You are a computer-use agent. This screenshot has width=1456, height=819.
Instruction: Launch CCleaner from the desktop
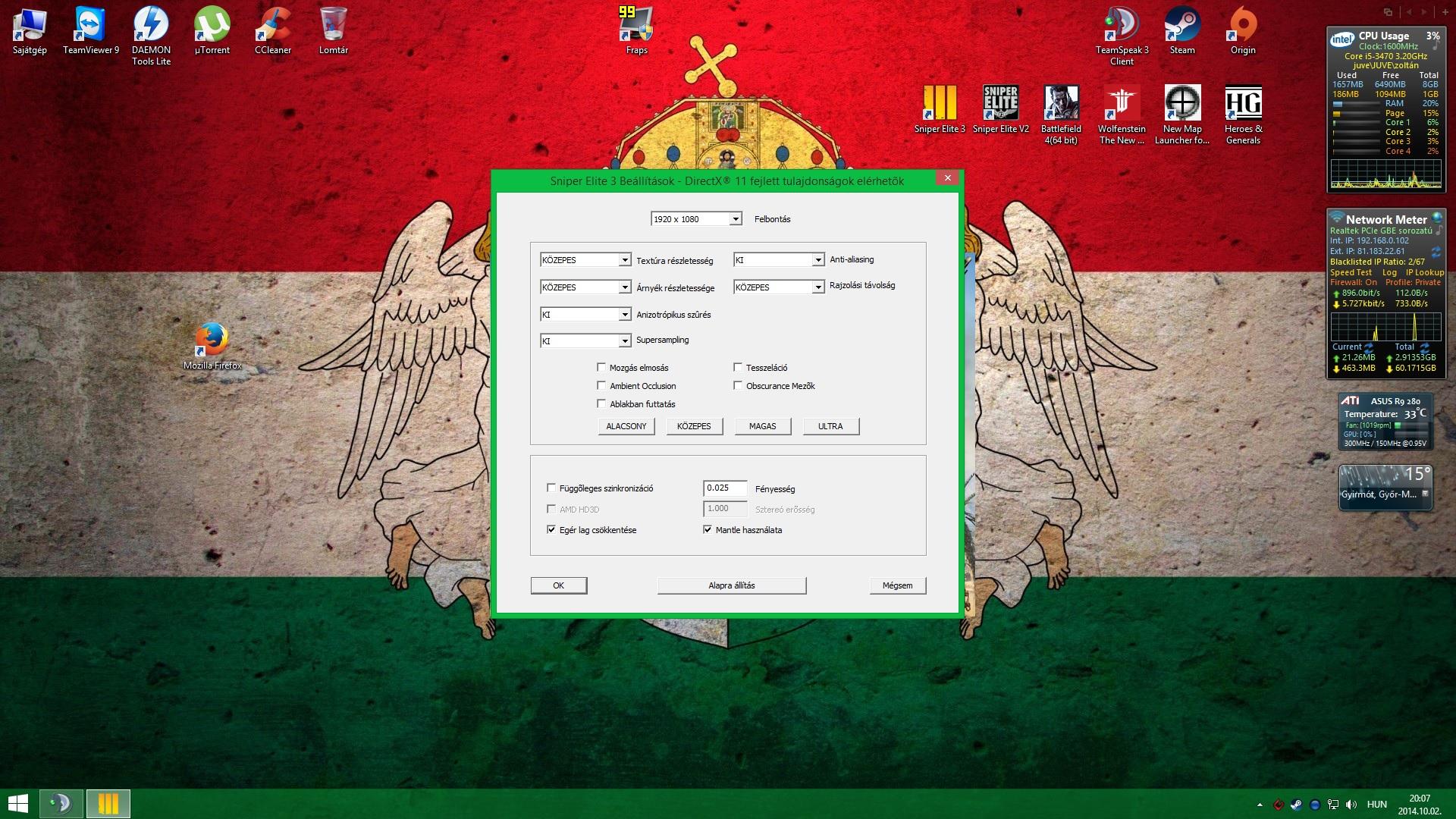pos(273,31)
